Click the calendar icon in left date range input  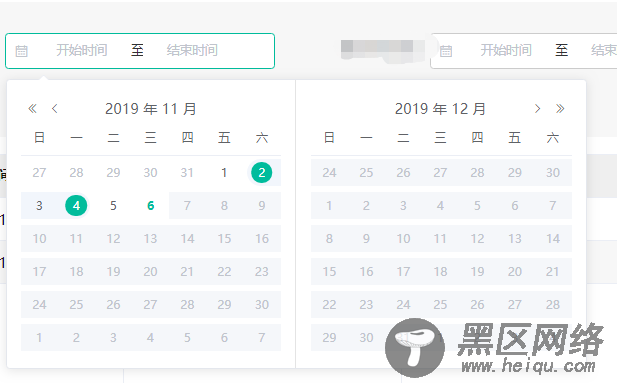(x=21, y=51)
